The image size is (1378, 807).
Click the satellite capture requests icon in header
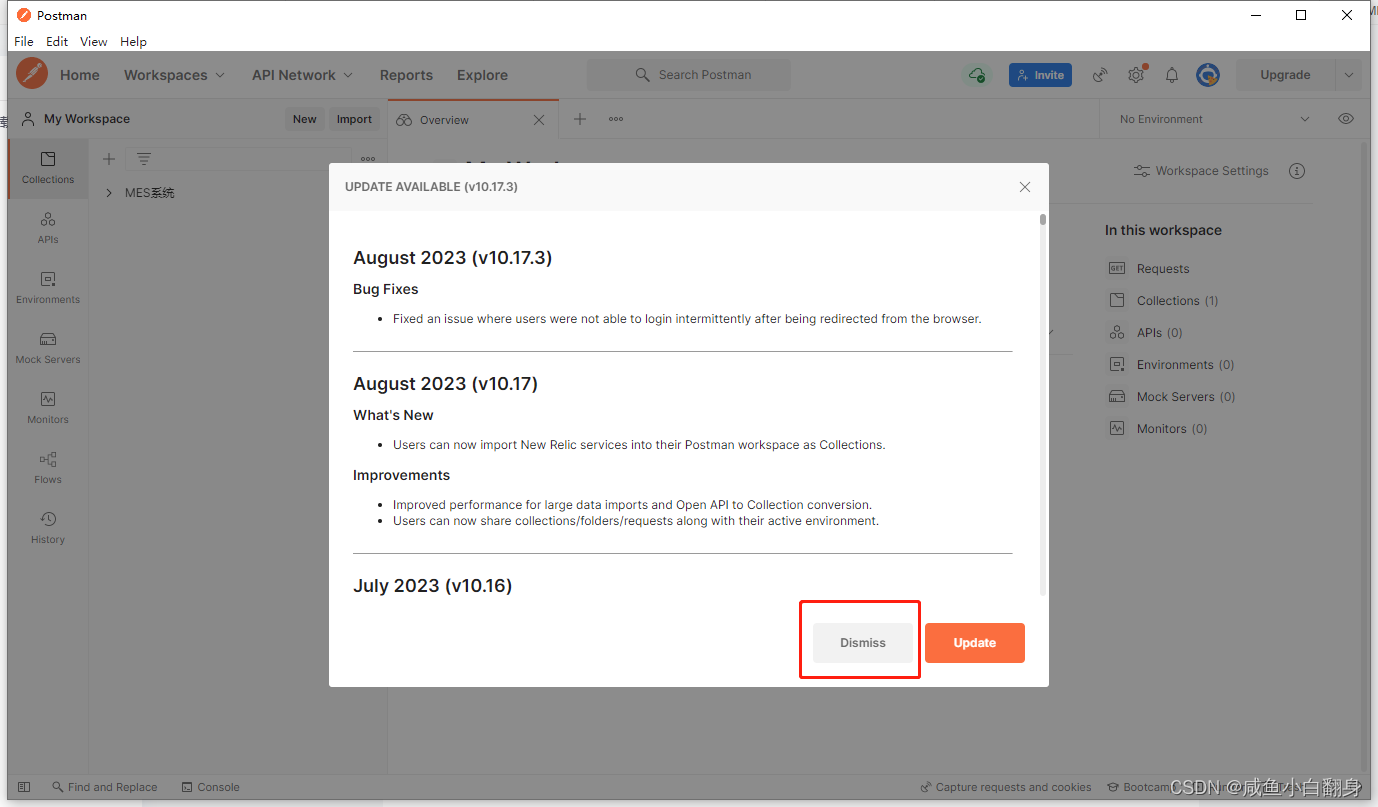[x=1100, y=75]
